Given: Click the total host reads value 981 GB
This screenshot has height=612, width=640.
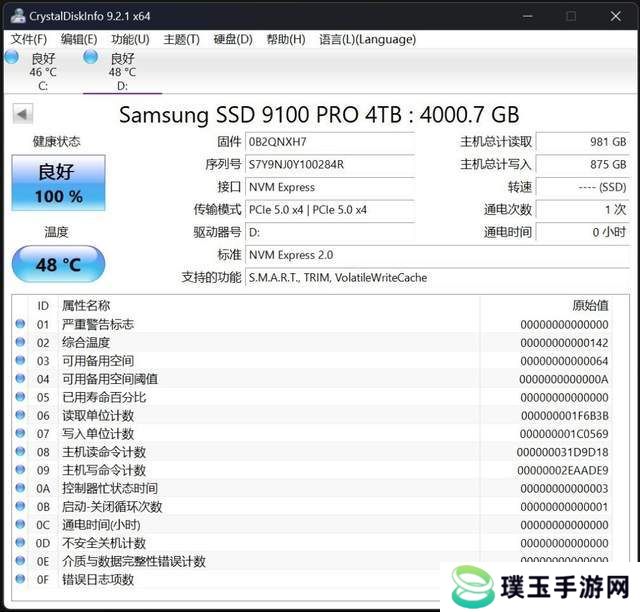Looking at the screenshot, I should coord(582,142).
